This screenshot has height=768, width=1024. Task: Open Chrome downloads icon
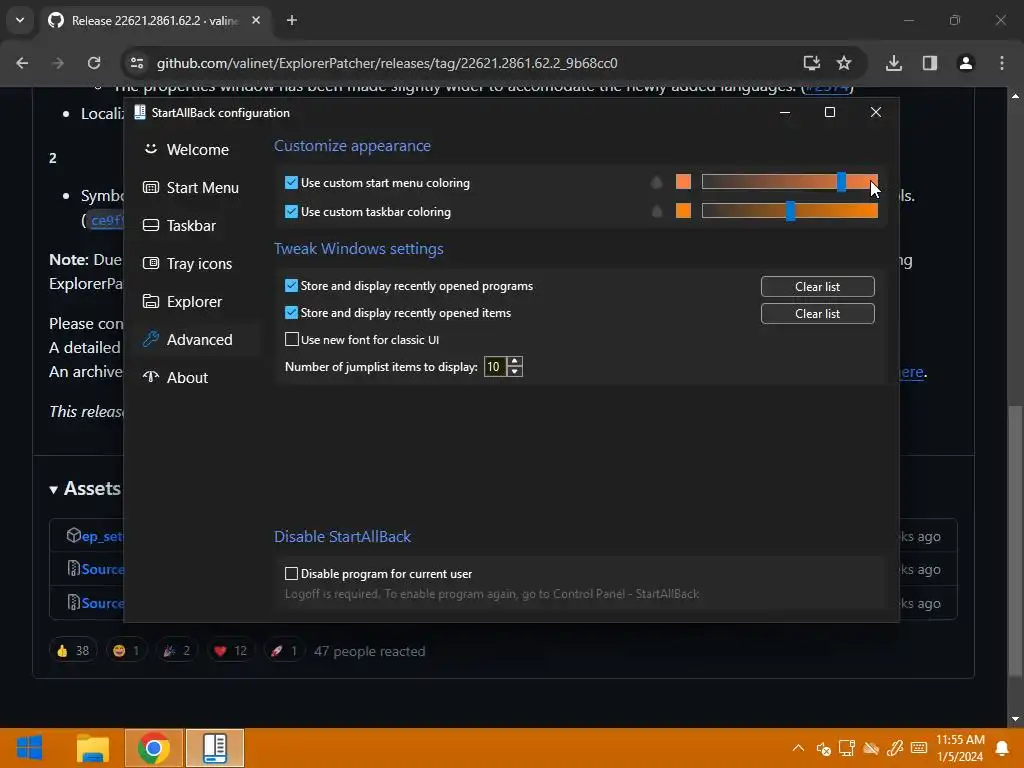click(893, 63)
